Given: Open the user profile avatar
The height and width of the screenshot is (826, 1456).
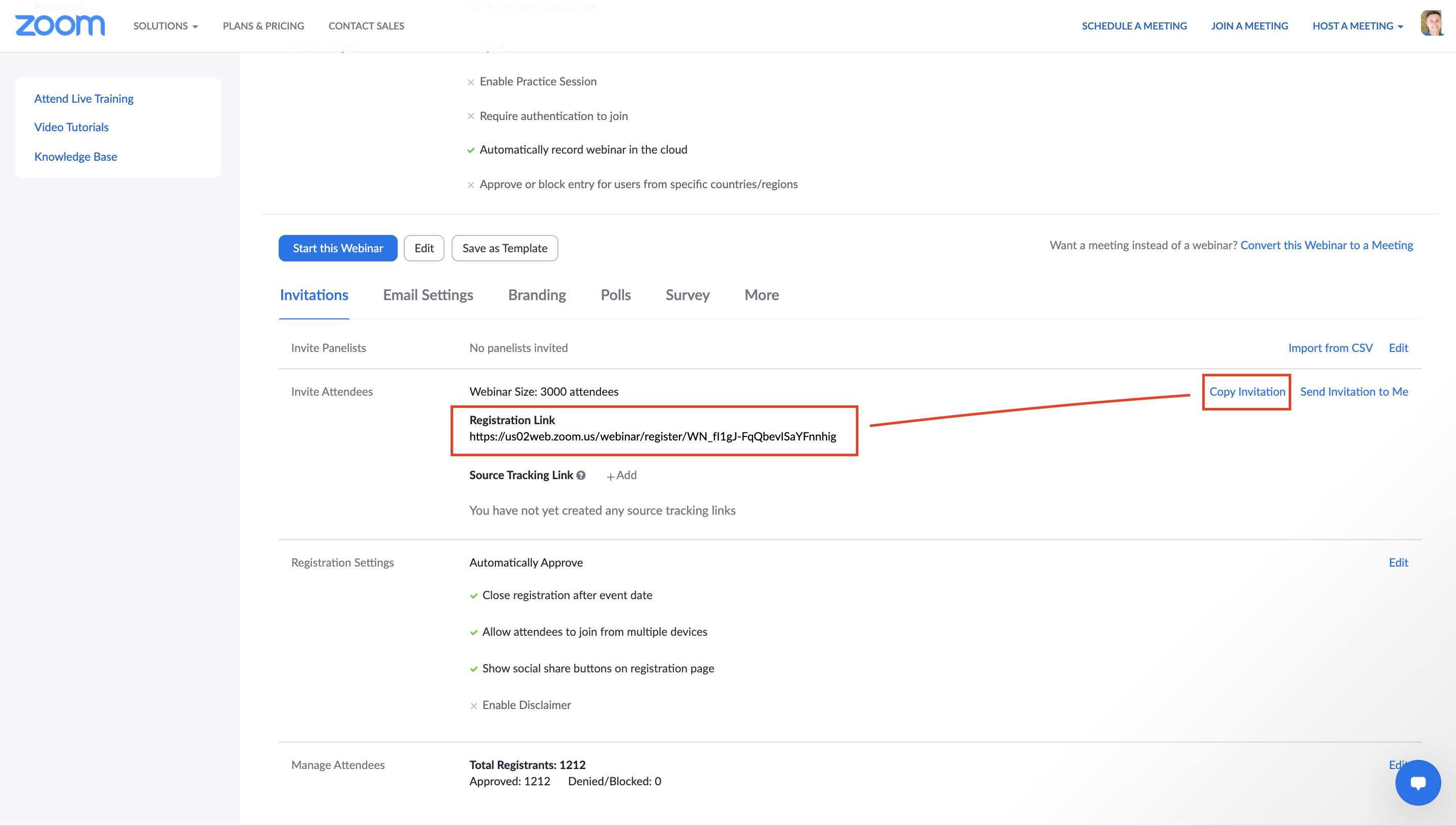Looking at the screenshot, I should click(1432, 24).
